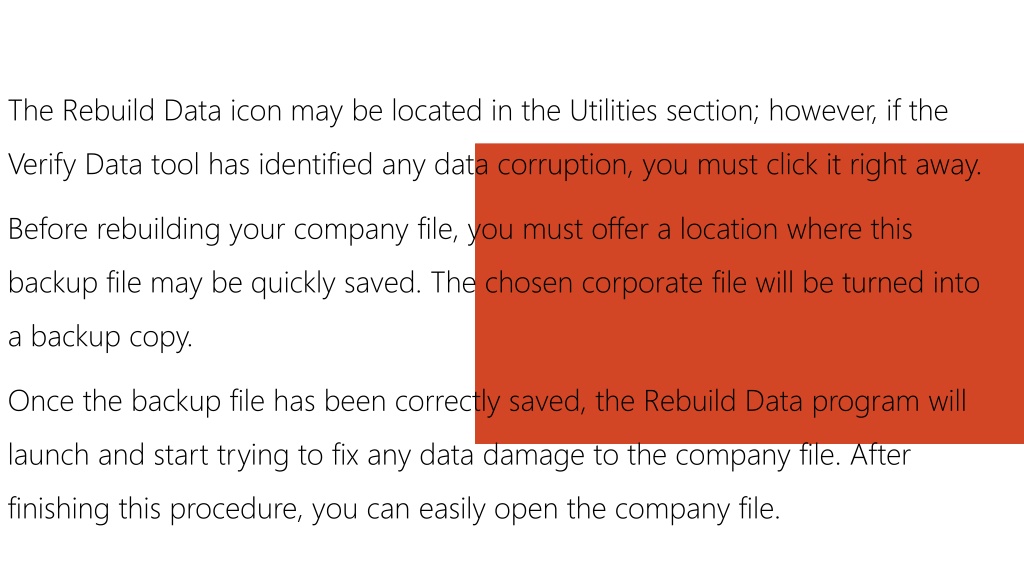Click the word "Once" starting the third paragraph
Image resolution: width=1024 pixels, height=576 pixels.
[x=40, y=401]
